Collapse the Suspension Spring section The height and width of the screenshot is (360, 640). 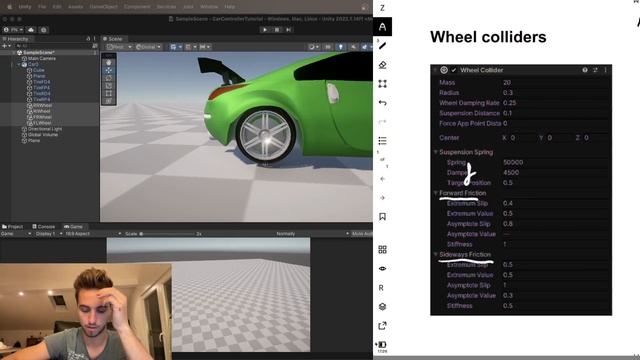436,152
